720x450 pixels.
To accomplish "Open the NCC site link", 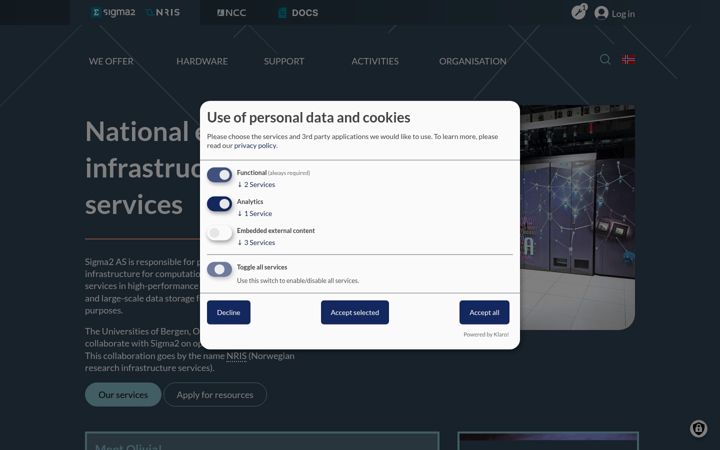I will [231, 13].
